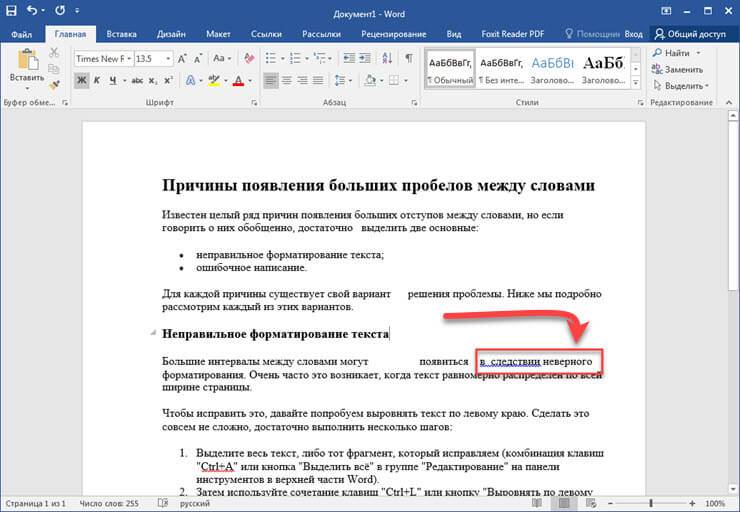Apply shading with the paint bucket icon
Image resolution: width=740 pixels, height=512 pixels.
pyautogui.click(x=370, y=81)
